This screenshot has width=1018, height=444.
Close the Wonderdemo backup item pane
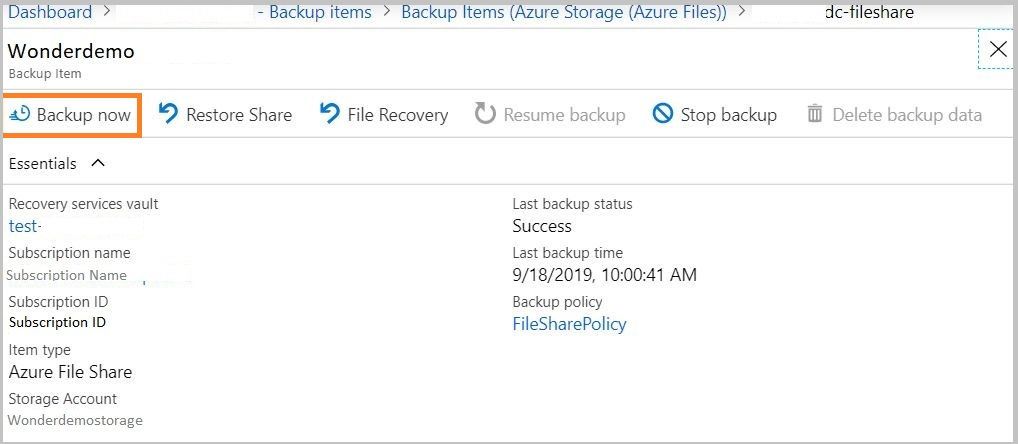tap(997, 50)
